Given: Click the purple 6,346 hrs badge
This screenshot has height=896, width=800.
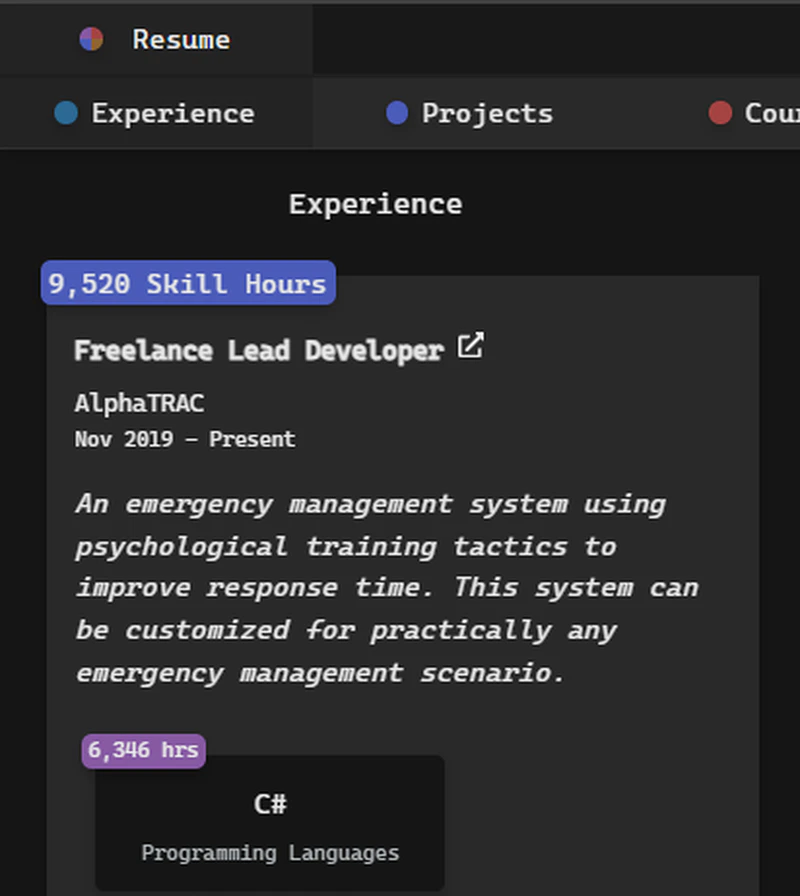Looking at the screenshot, I should (x=143, y=750).
